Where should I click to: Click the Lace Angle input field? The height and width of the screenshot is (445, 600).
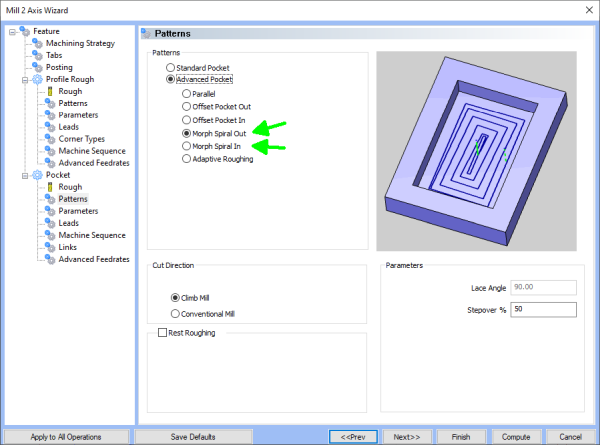click(x=543, y=287)
